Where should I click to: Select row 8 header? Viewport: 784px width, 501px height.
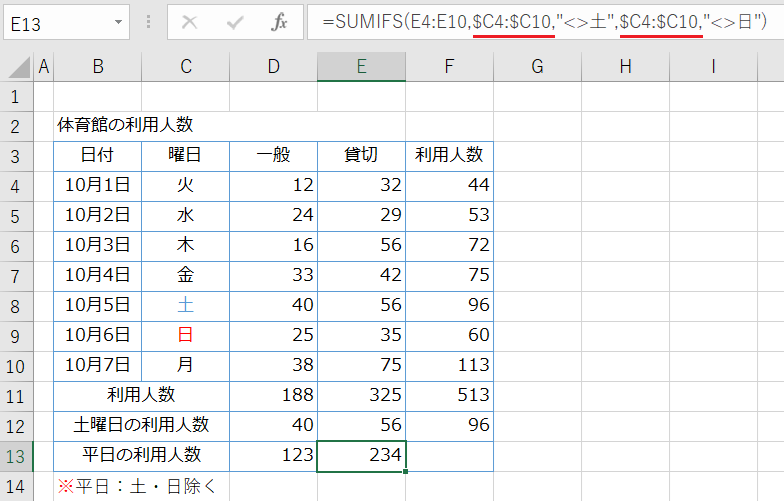(16, 306)
